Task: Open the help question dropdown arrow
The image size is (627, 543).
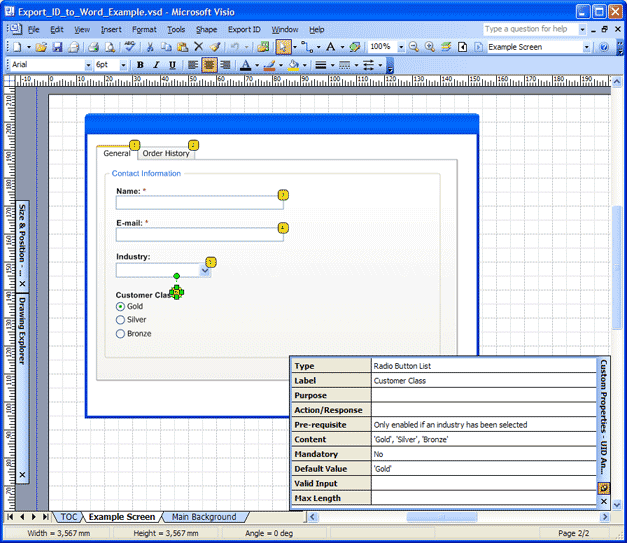Action: [582, 29]
